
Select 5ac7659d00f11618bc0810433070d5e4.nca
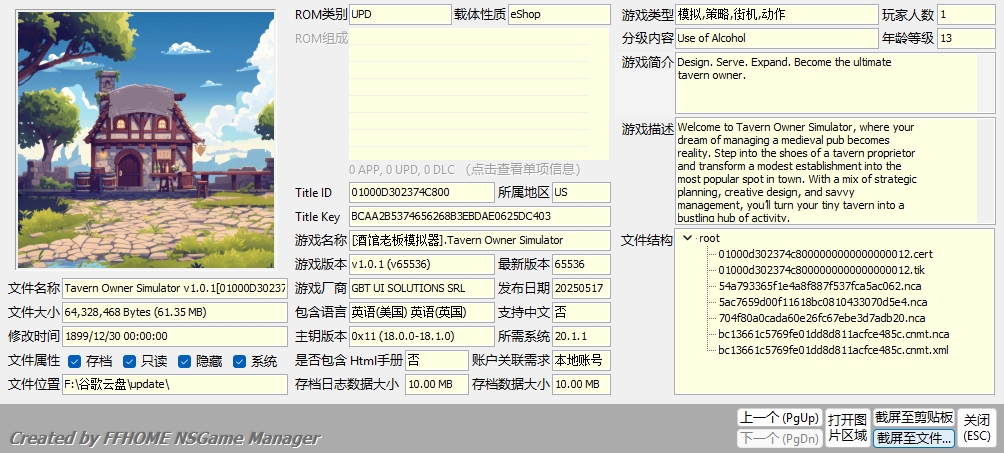click(x=822, y=302)
